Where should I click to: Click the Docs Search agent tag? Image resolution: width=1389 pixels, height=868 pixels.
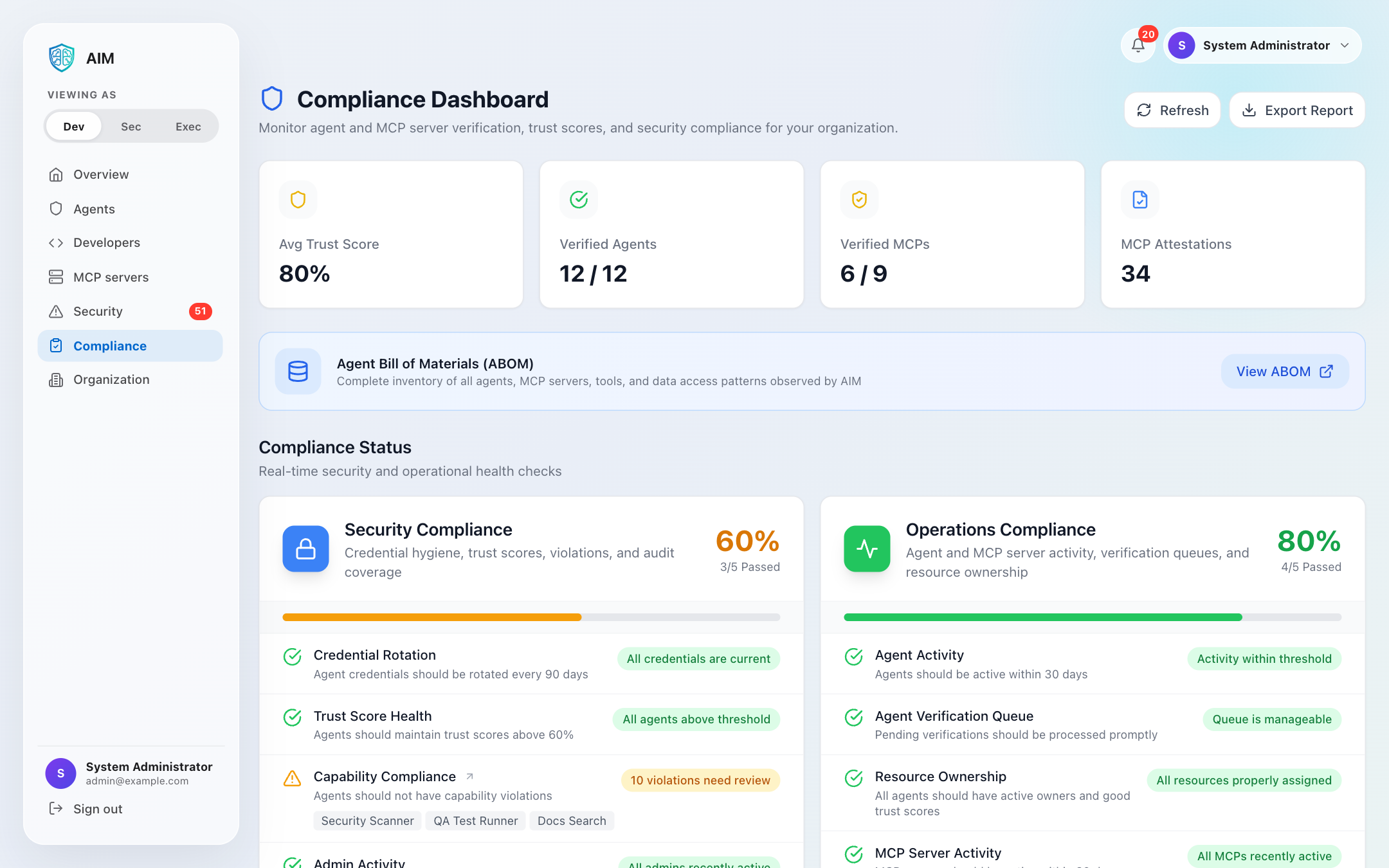click(x=572, y=821)
